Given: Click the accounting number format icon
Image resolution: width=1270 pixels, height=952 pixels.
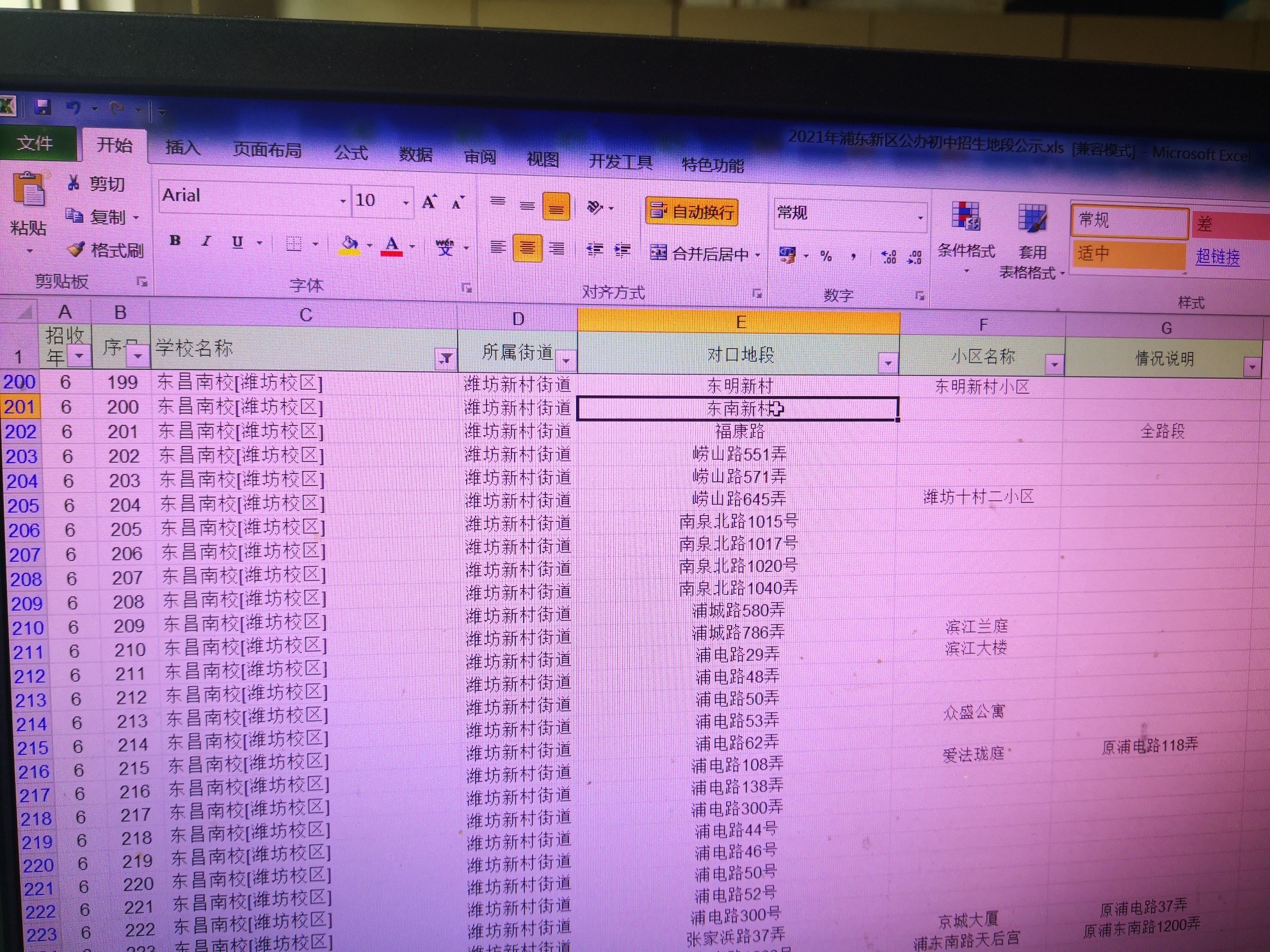Looking at the screenshot, I should pos(787,255).
